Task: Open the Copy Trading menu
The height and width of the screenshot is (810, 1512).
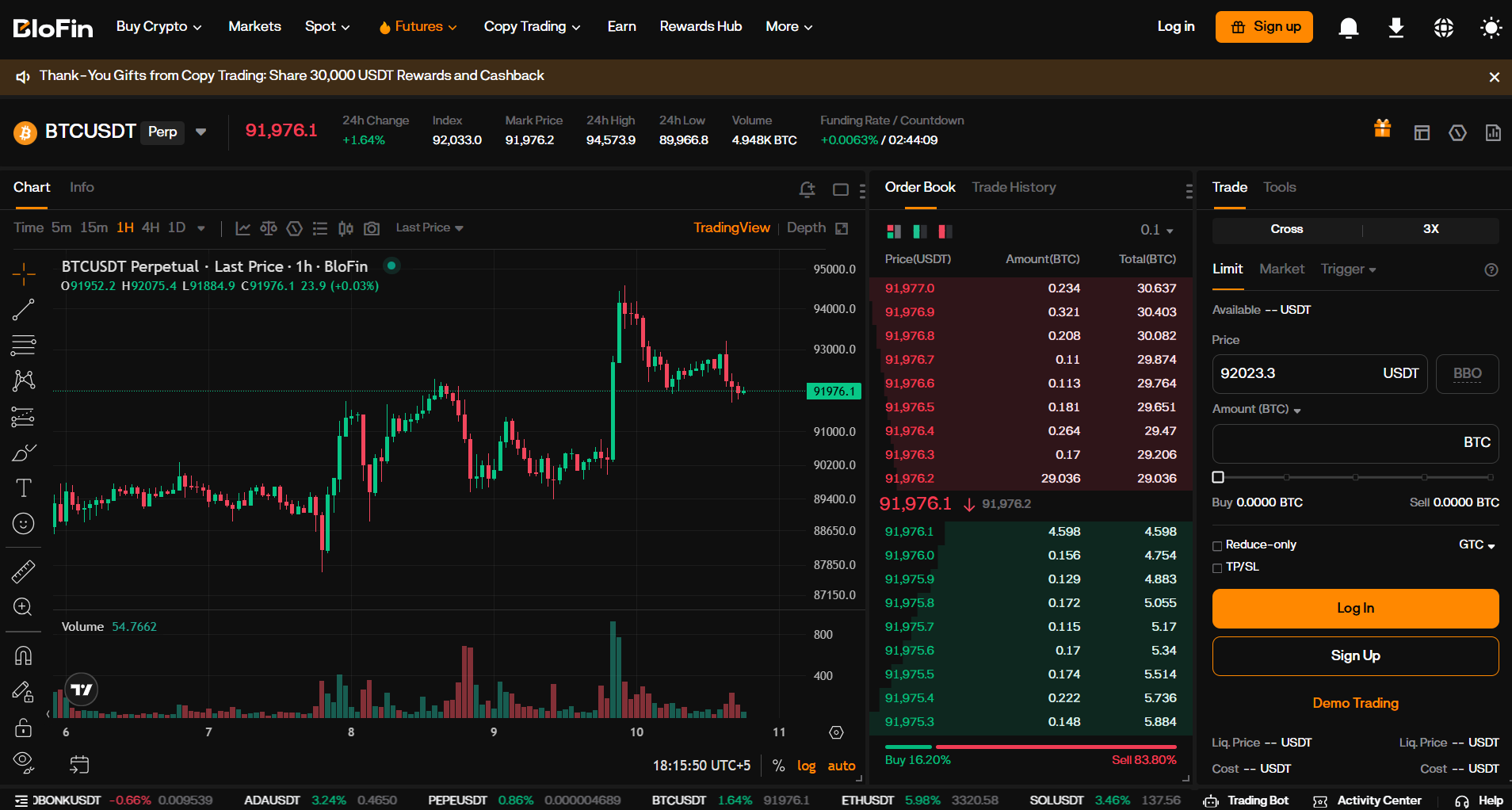Action: point(532,26)
